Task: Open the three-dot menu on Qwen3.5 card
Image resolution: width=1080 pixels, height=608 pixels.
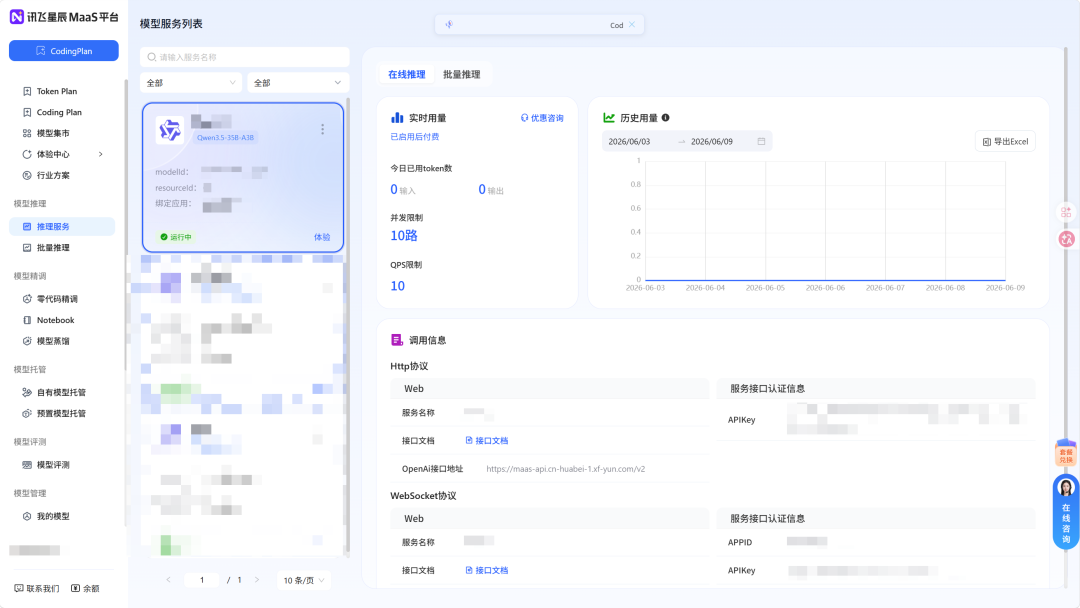Action: click(322, 129)
